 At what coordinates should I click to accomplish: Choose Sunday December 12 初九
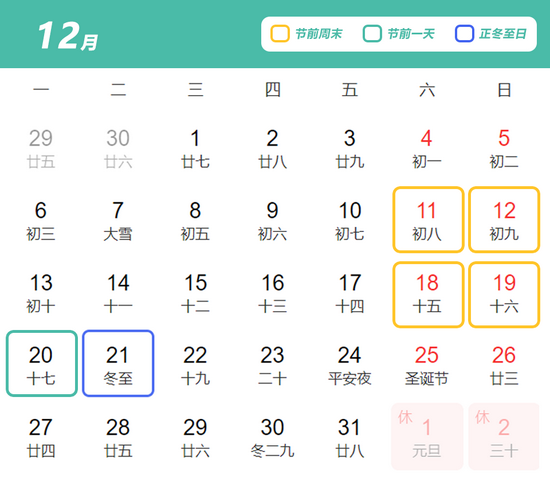[504, 220]
